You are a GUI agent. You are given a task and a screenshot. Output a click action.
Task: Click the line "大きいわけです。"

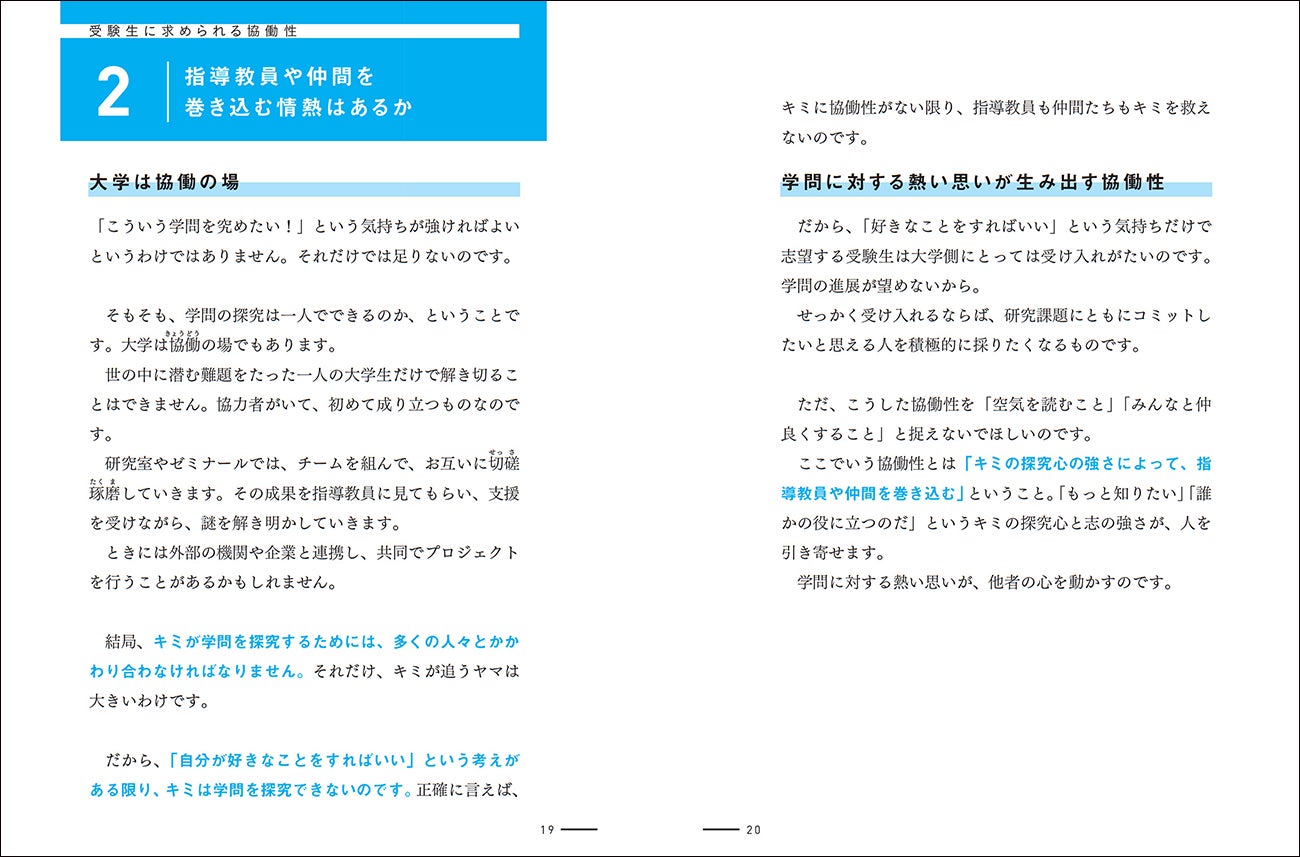point(148,701)
